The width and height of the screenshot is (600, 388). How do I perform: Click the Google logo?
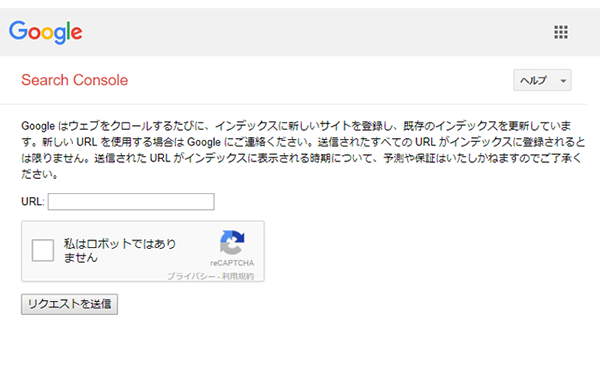(x=46, y=33)
